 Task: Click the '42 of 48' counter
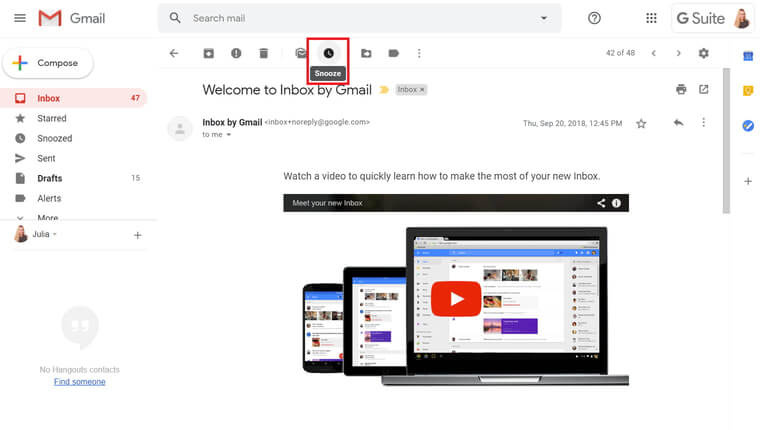pyautogui.click(x=620, y=53)
